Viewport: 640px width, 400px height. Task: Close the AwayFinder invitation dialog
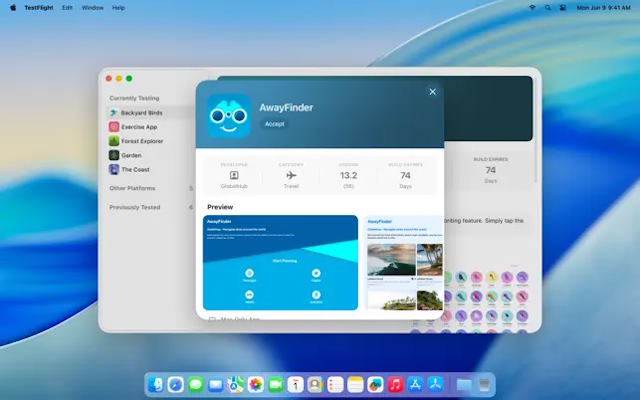click(x=432, y=92)
